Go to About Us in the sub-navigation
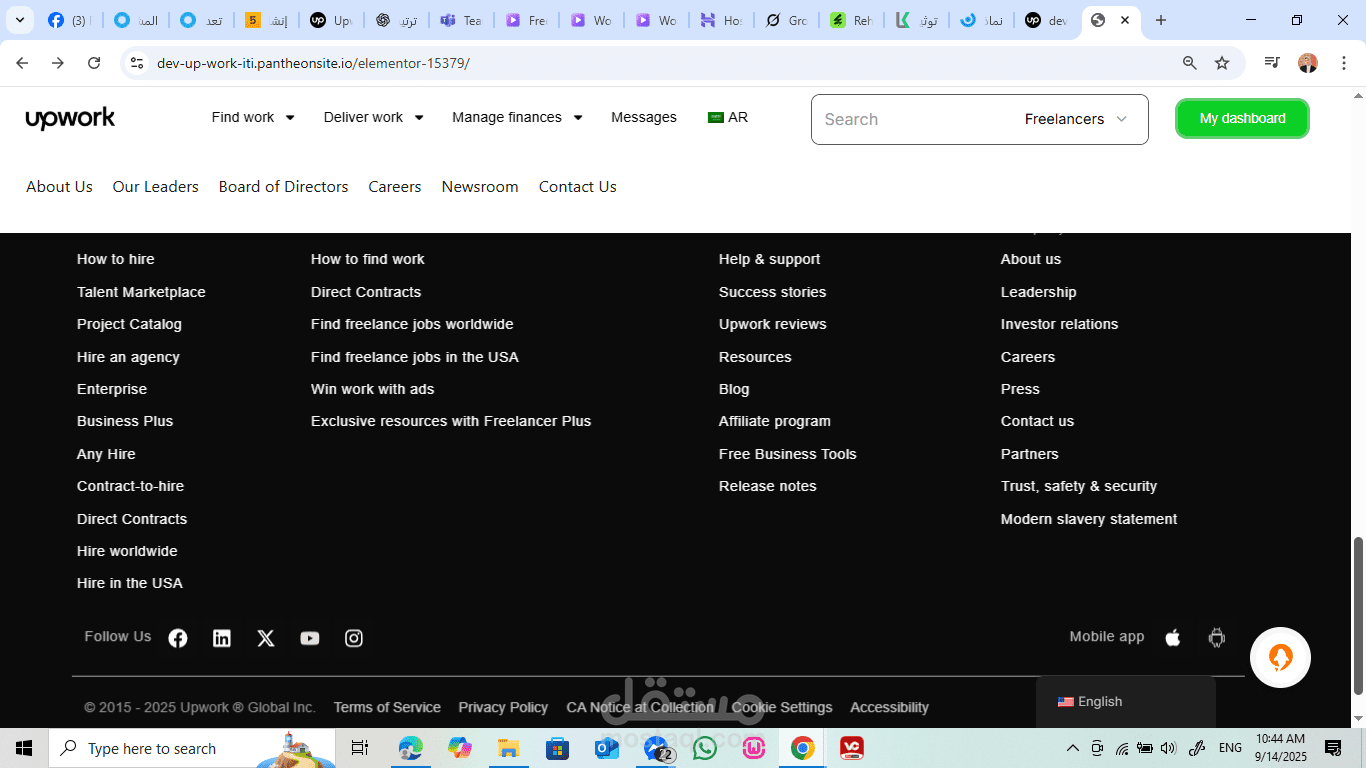The height and width of the screenshot is (768, 1366). [59, 187]
